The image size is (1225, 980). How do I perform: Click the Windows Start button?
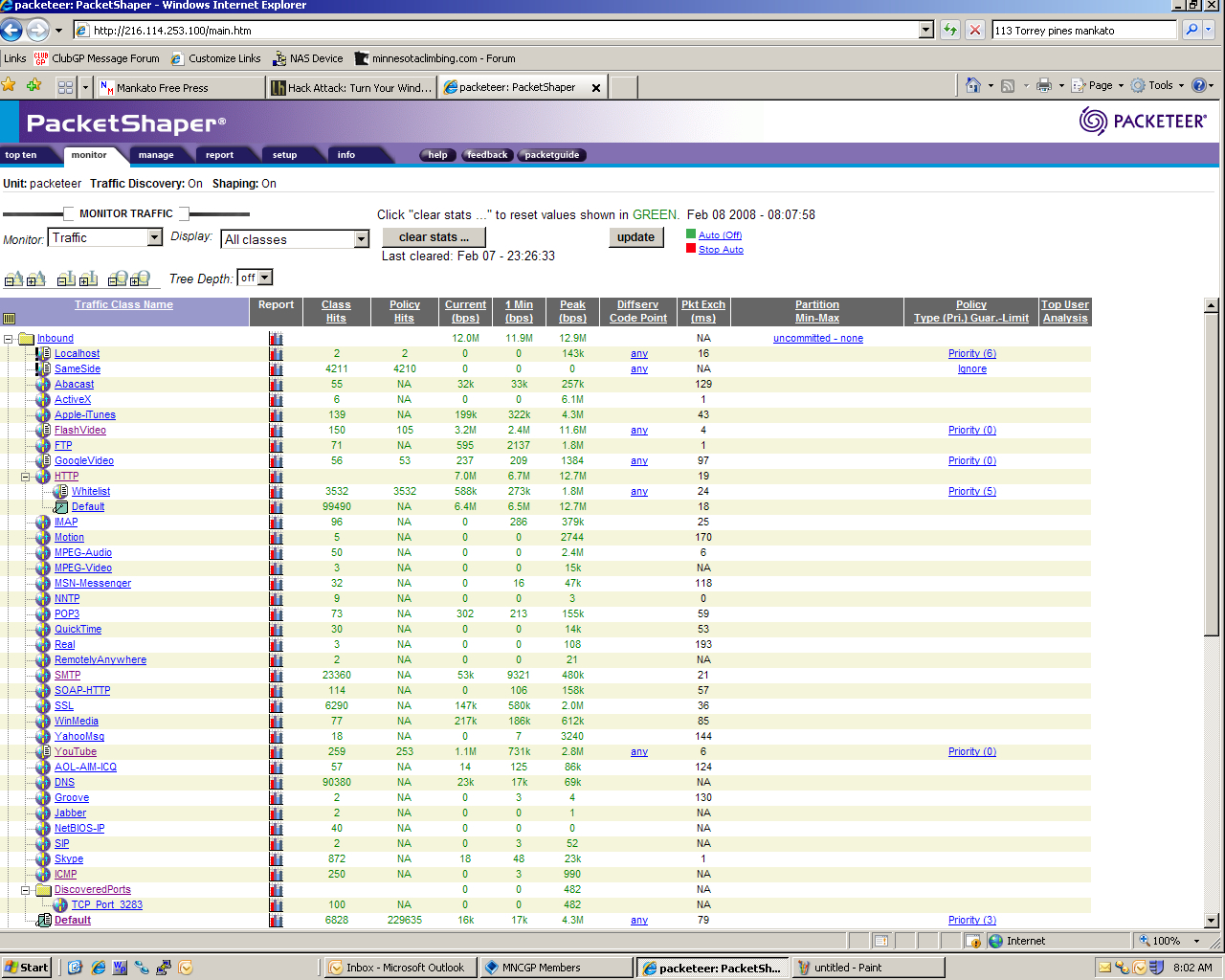[x=27, y=968]
